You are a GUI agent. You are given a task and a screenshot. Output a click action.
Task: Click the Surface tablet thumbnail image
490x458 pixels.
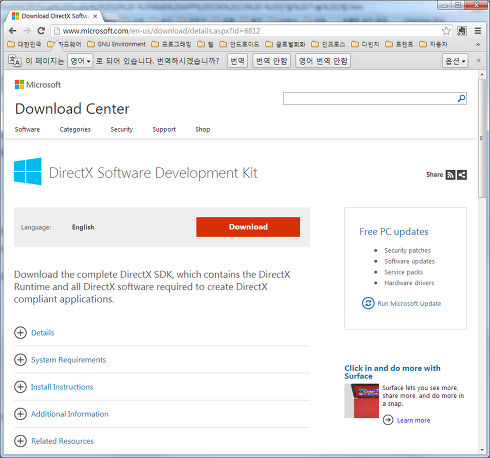pyautogui.click(x=362, y=401)
